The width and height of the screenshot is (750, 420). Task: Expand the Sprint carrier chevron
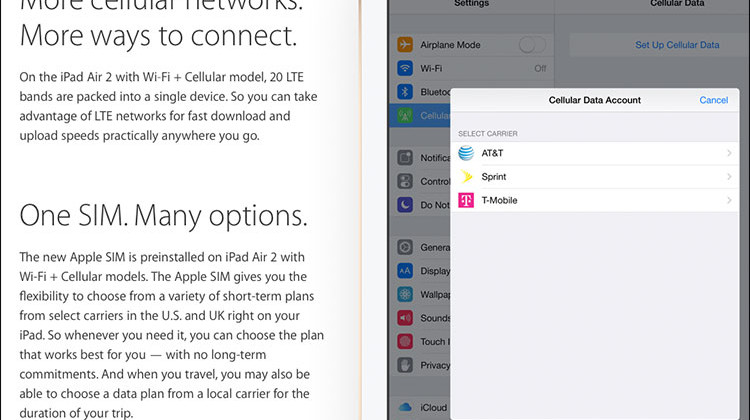point(729,177)
